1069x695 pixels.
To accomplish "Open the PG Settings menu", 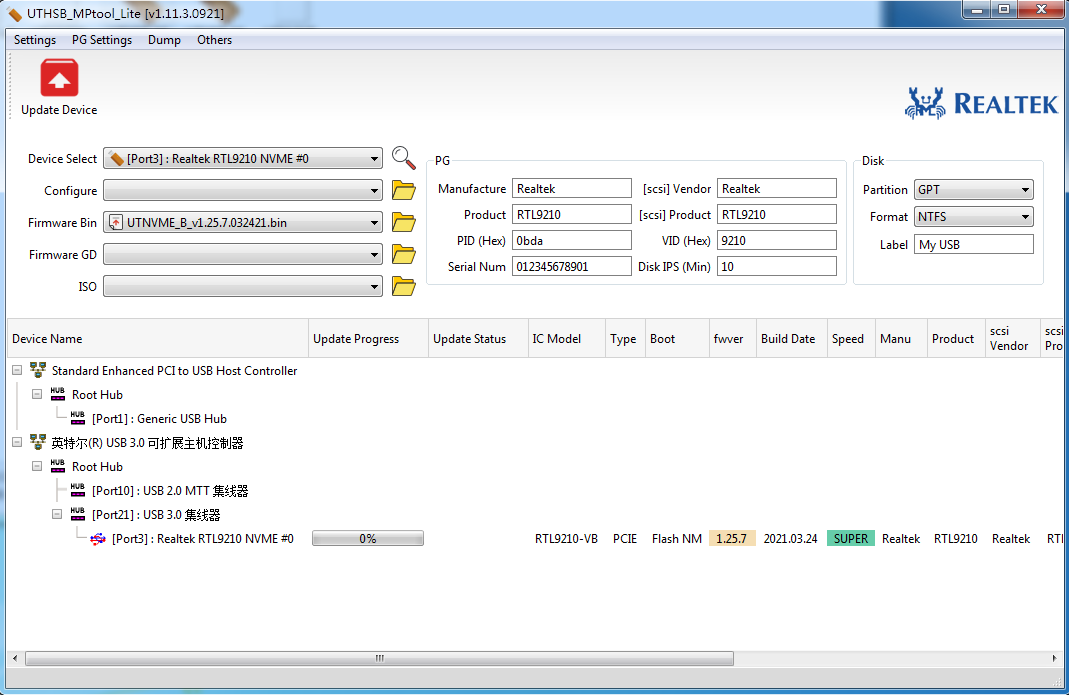I will (102, 40).
